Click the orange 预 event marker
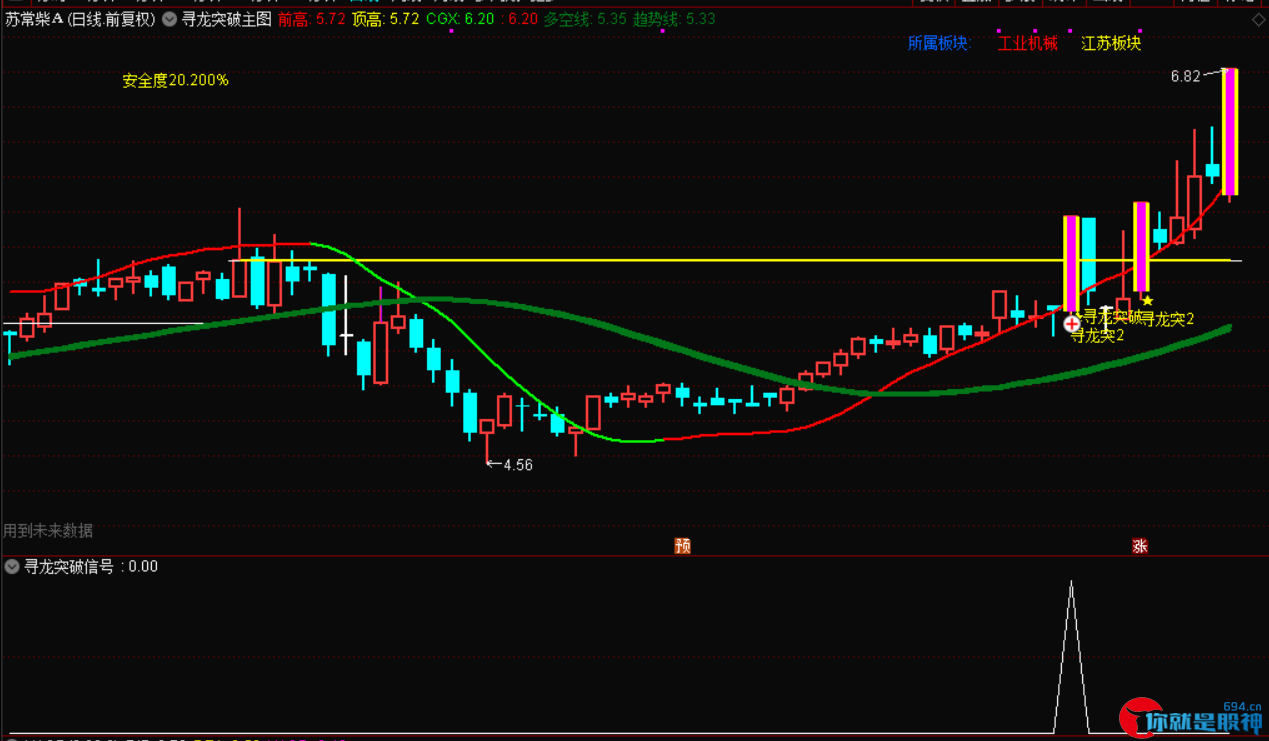 [683, 545]
